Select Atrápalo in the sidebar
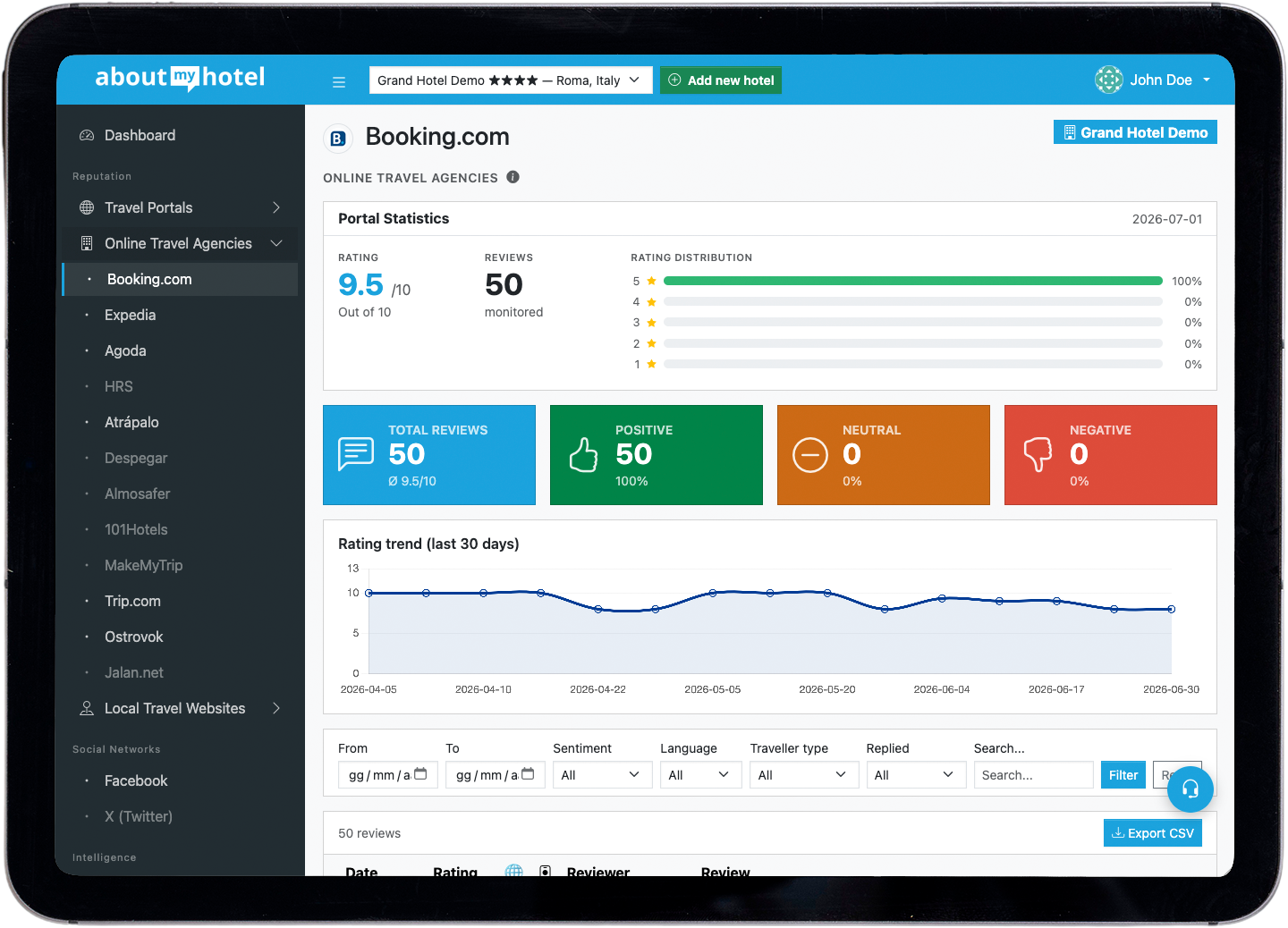This screenshot has height=928, width=1288. (180, 422)
